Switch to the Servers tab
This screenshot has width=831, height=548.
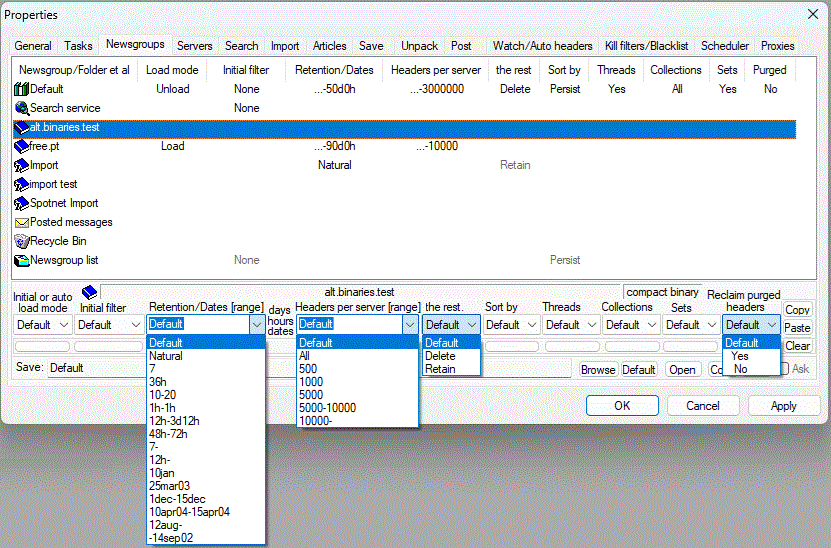coord(194,46)
